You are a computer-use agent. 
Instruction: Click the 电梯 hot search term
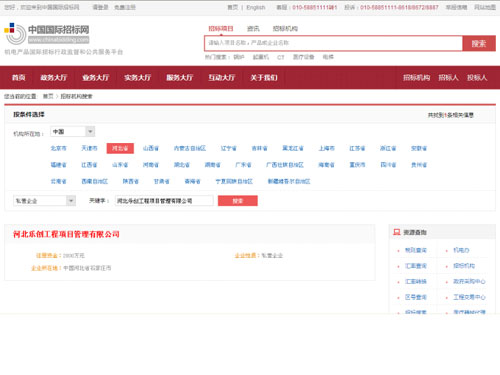coord(328,57)
